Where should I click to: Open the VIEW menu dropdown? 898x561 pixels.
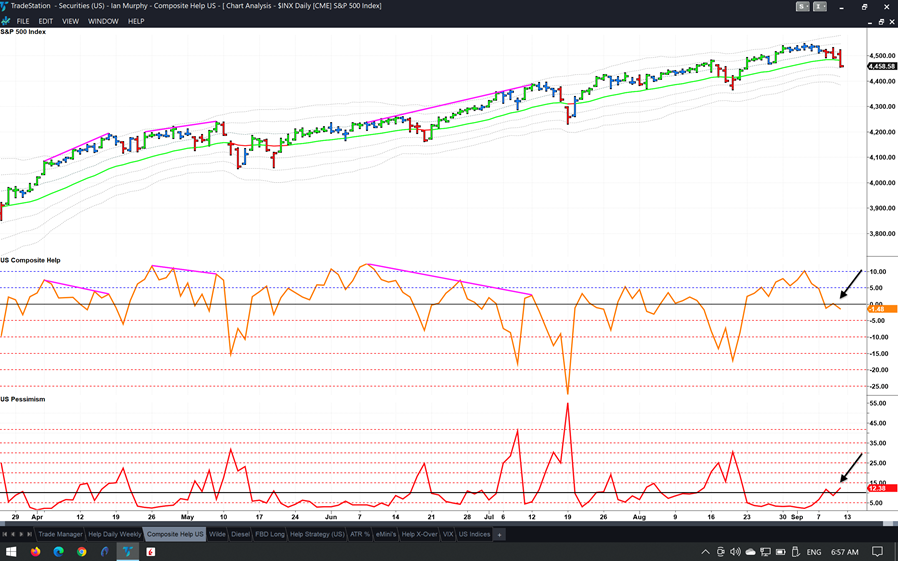tap(70, 21)
